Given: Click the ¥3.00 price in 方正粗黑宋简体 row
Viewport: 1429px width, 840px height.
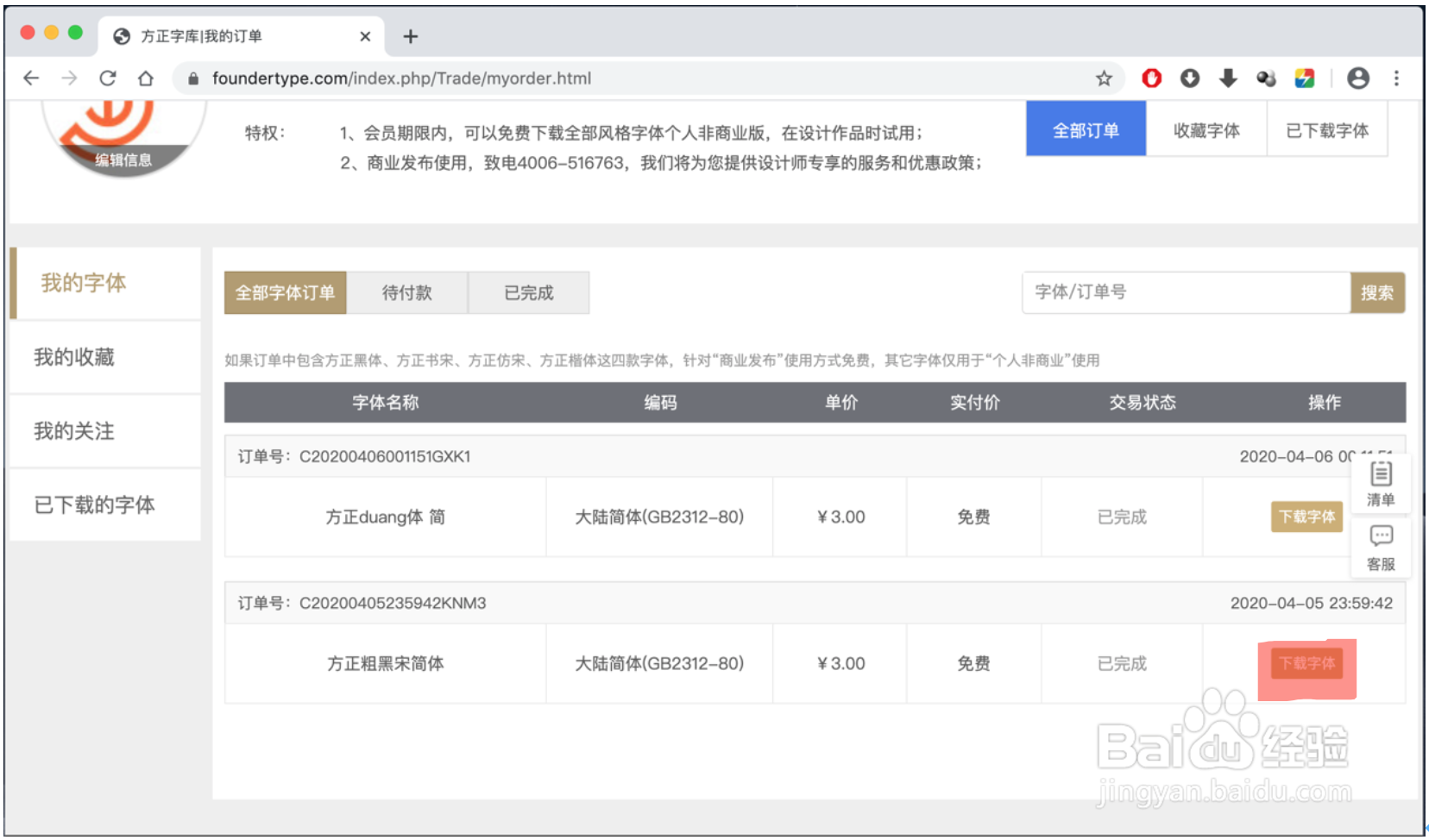Looking at the screenshot, I should [x=840, y=663].
